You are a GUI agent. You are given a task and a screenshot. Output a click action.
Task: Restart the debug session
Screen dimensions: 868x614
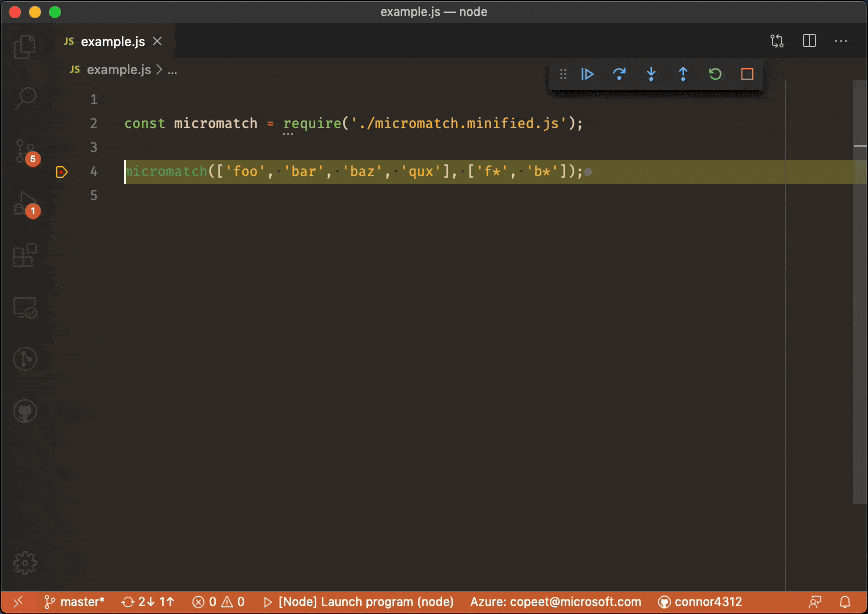pos(715,73)
